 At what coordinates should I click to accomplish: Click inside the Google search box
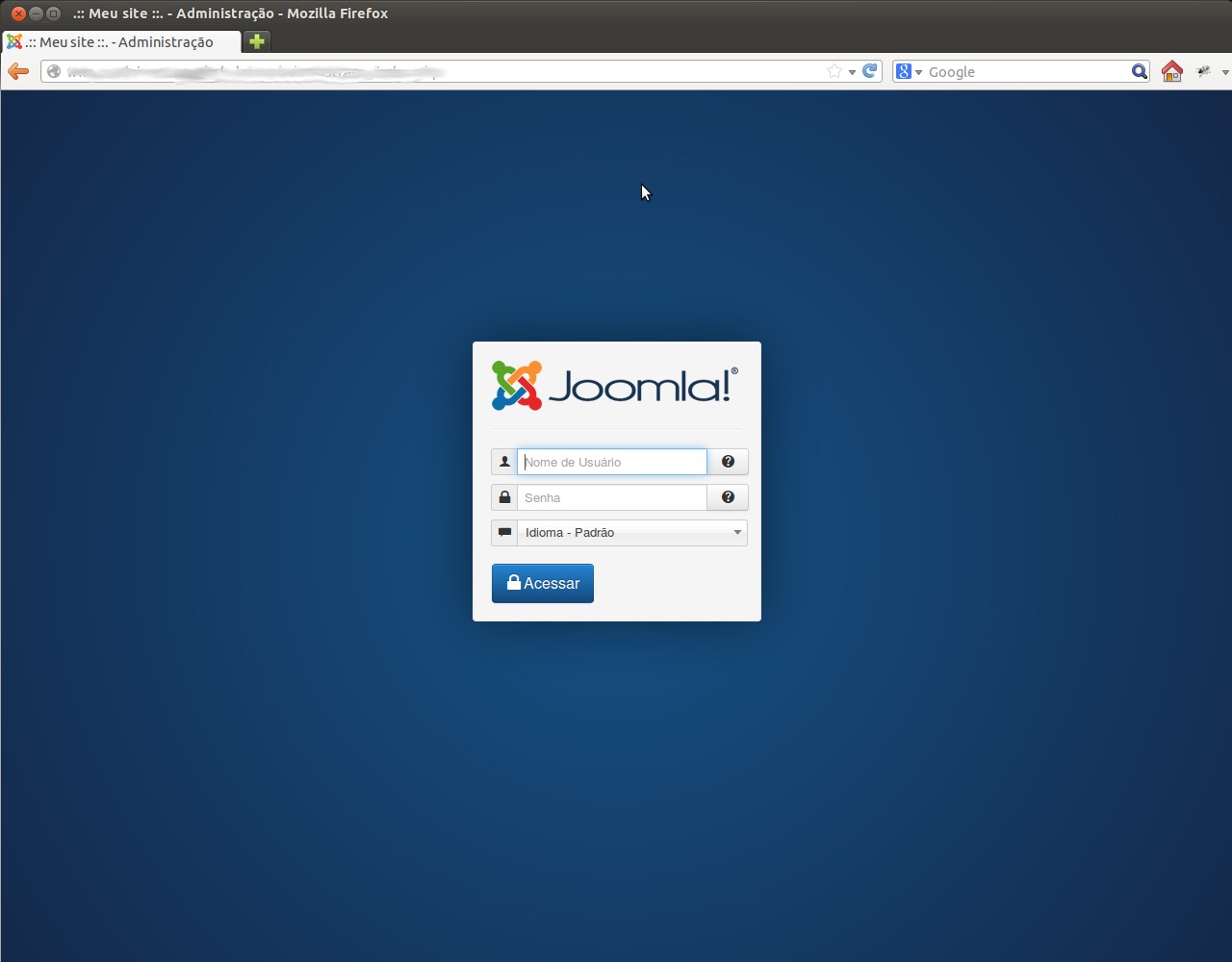(x=1027, y=71)
